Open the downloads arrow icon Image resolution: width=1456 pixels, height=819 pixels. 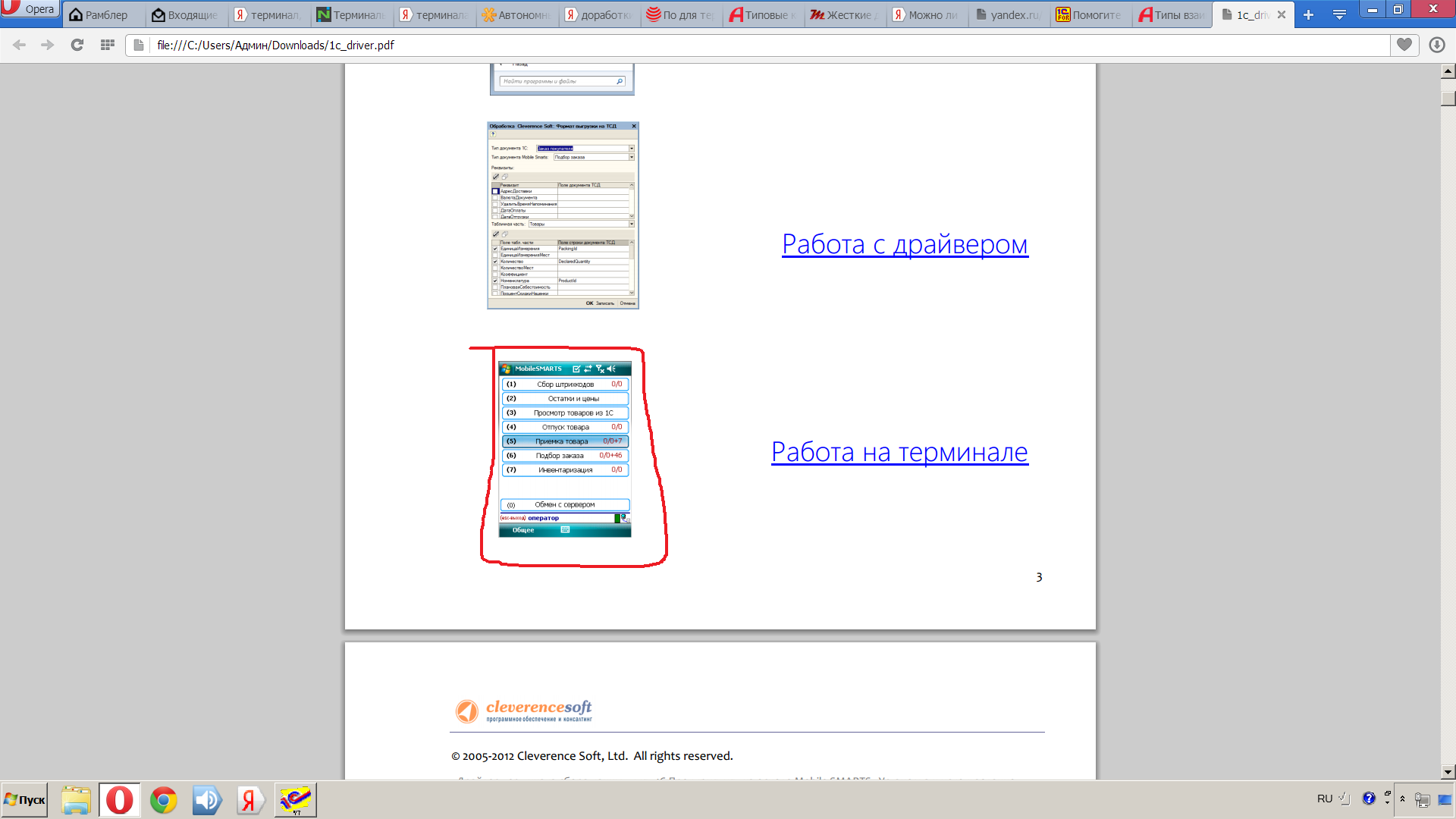[1436, 45]
